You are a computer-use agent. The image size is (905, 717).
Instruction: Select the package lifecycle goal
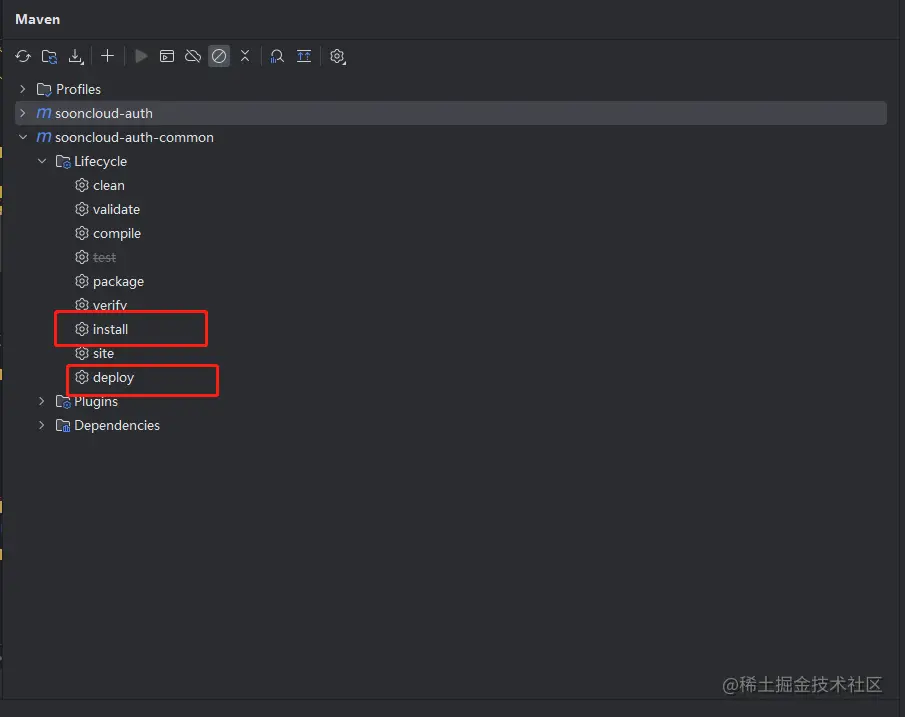point(118,282)
